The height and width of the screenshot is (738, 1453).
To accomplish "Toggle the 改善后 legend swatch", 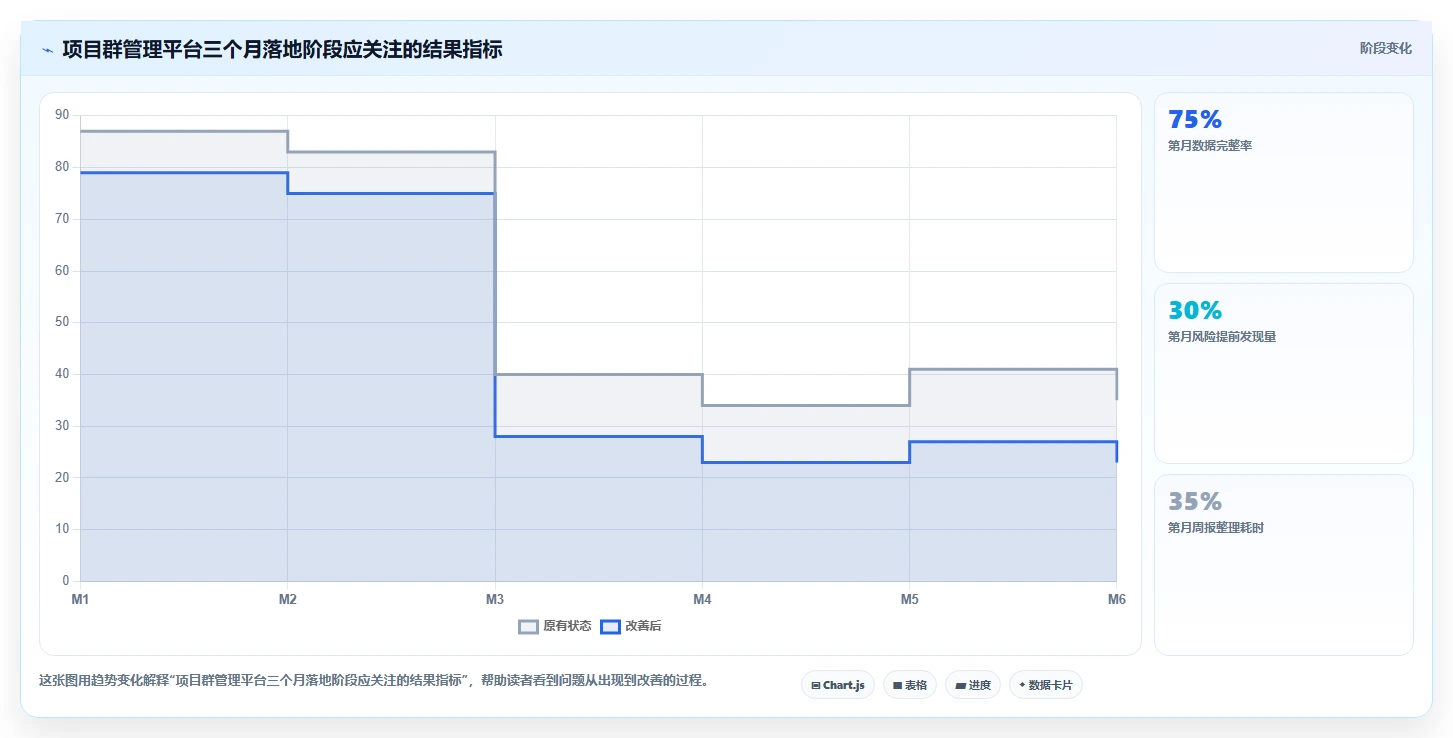I will pyautogui.click(x=610, y=627).
